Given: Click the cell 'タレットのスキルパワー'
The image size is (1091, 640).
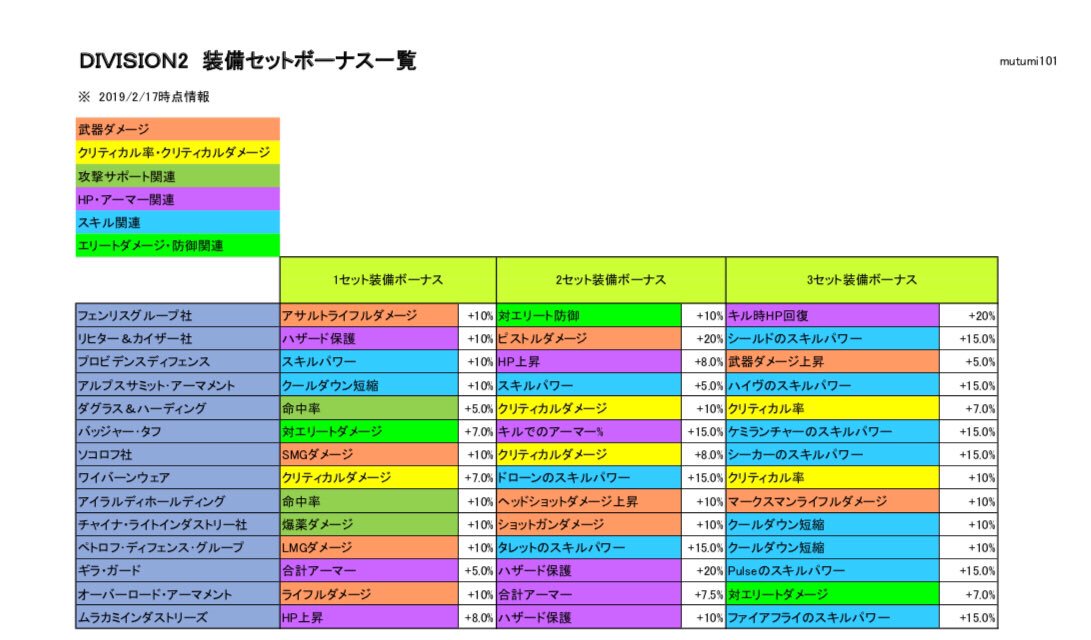Looking at the screenshot, I should (589, 547).
